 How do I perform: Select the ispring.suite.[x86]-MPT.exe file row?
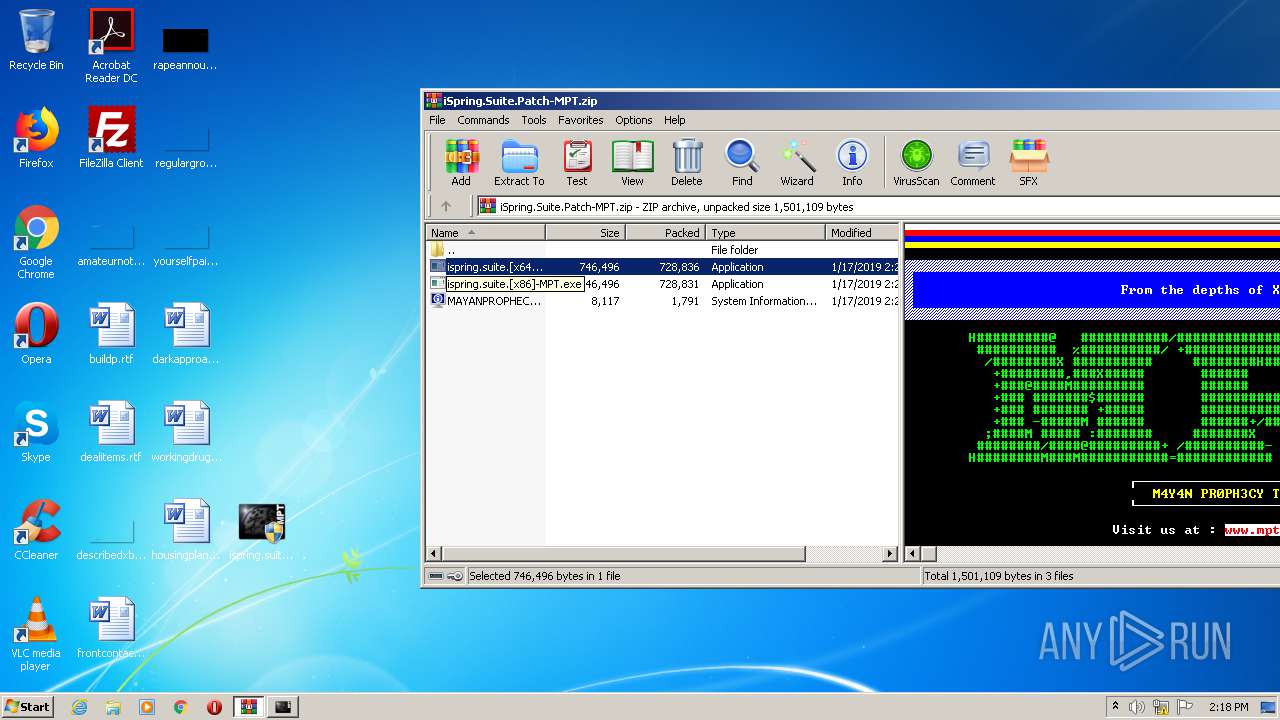pyautogui.click(x=663, y=284)
